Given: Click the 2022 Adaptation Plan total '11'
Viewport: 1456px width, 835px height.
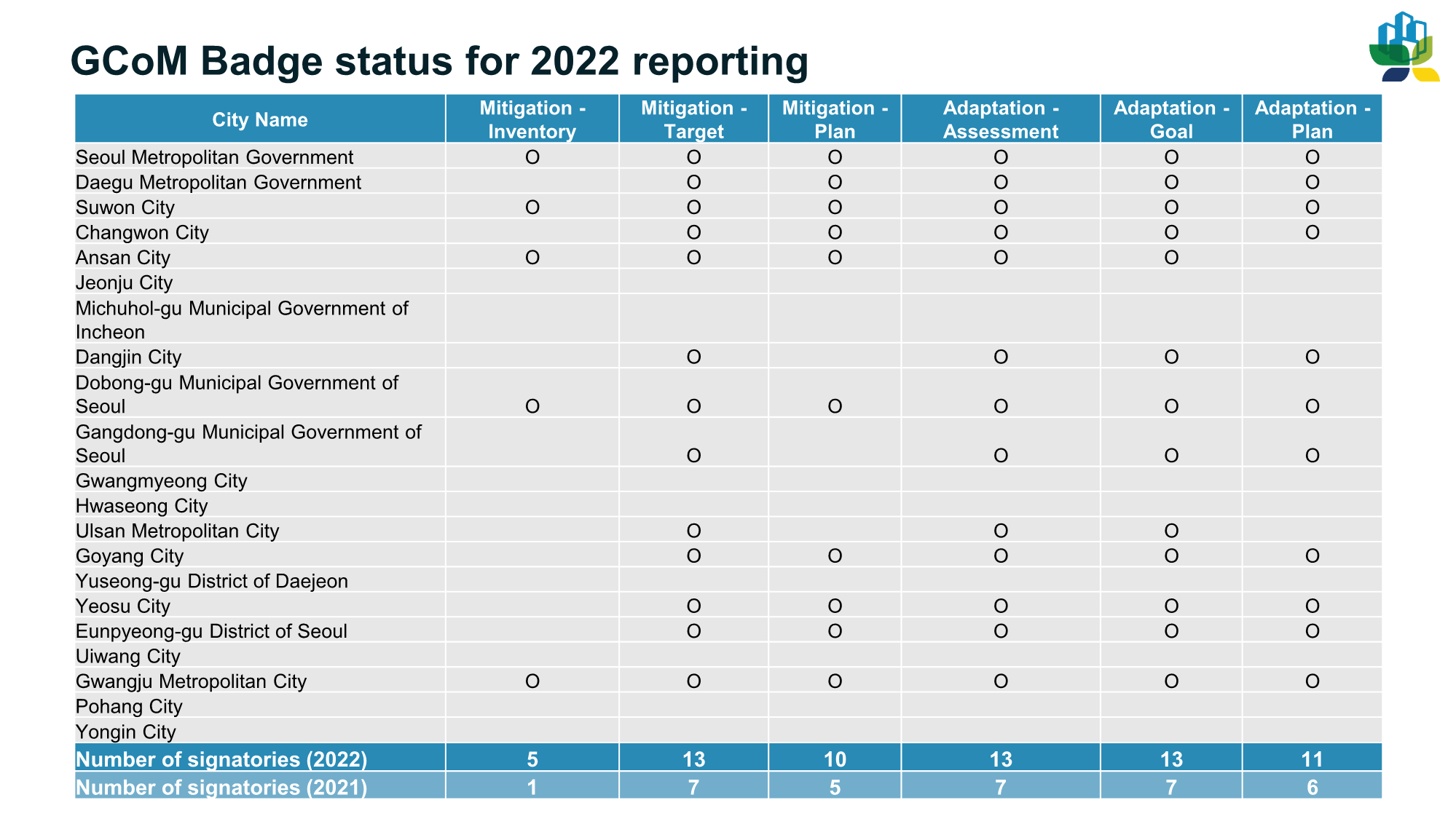Looking at the screenshot, I should pos(1313,759).
